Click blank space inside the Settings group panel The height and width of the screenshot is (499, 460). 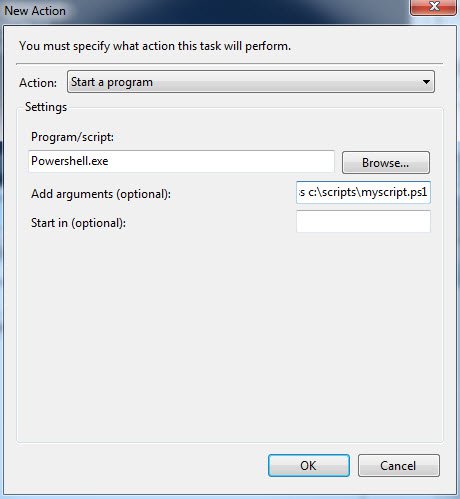230,333
